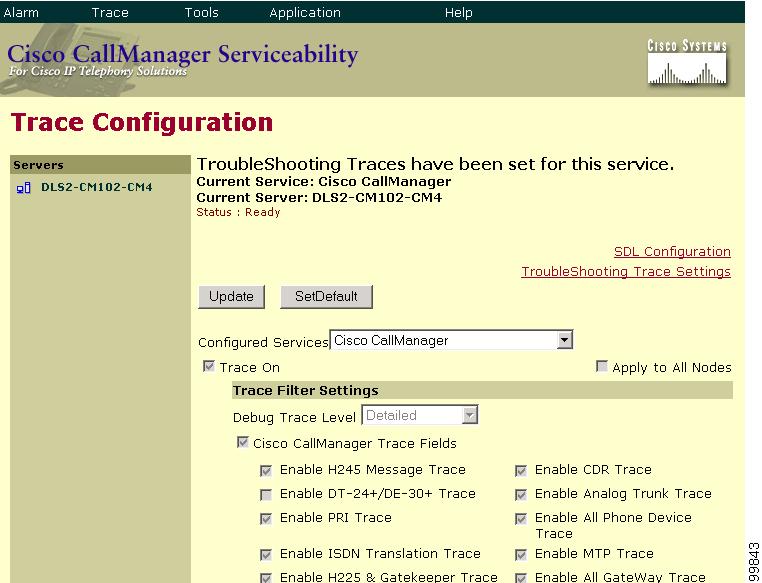
Task: Toggle Enable Analog Trunk Trace checkbox
Action: [x=521, y=495]
